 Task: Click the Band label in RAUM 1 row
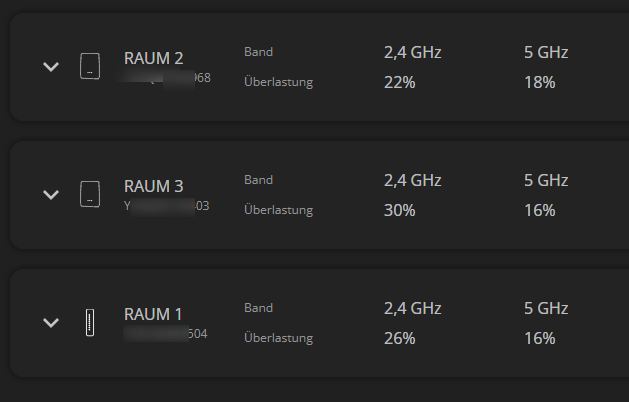click(x=258, y=307)
